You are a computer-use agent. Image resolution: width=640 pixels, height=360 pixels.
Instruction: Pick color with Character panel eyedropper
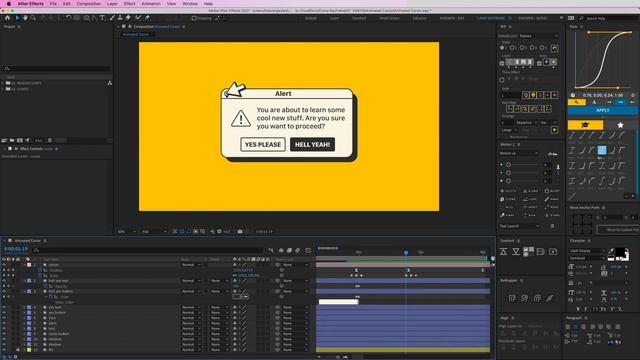611,251
